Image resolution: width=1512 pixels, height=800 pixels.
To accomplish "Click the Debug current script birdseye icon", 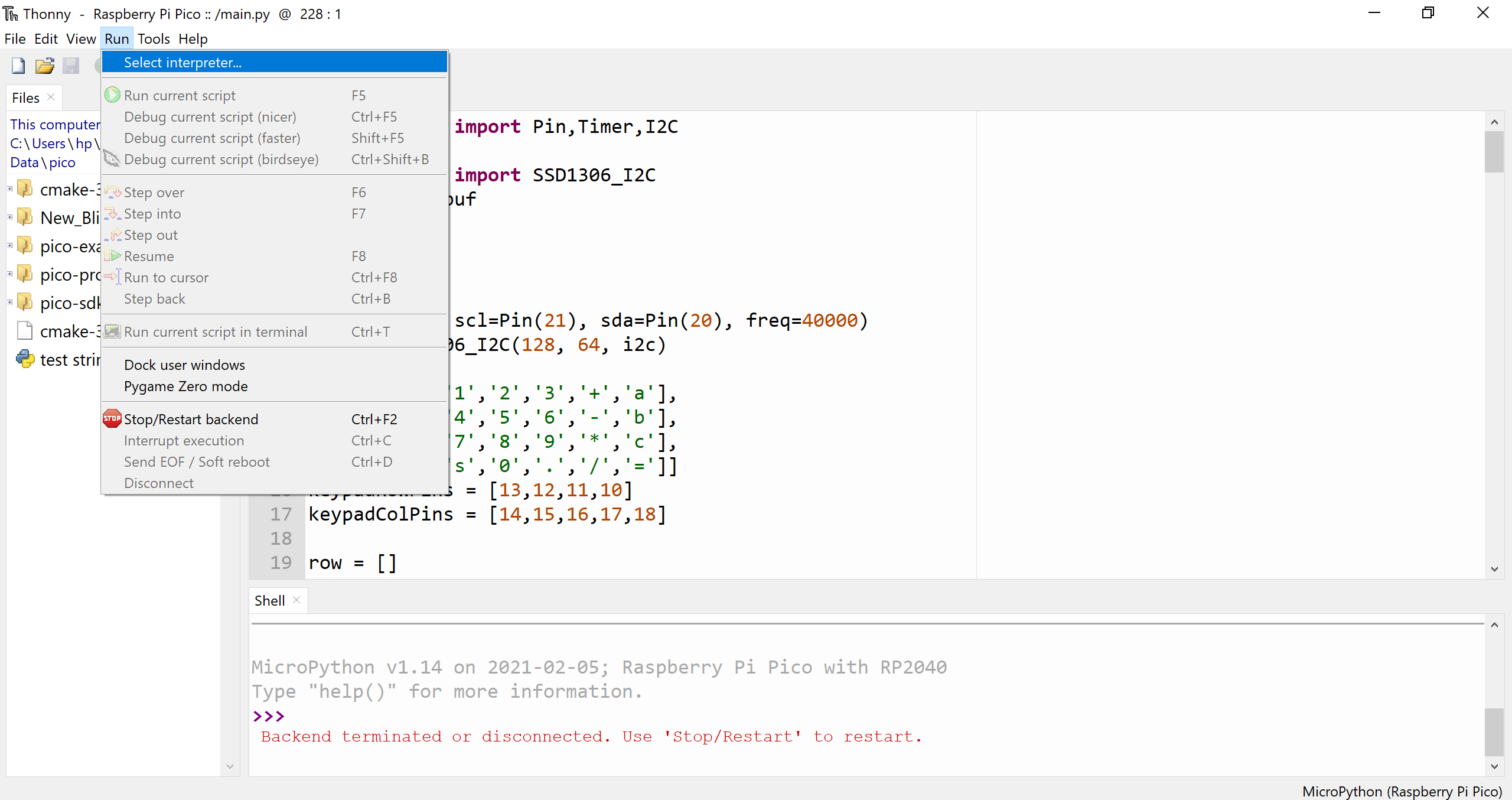I will (112, 158).
